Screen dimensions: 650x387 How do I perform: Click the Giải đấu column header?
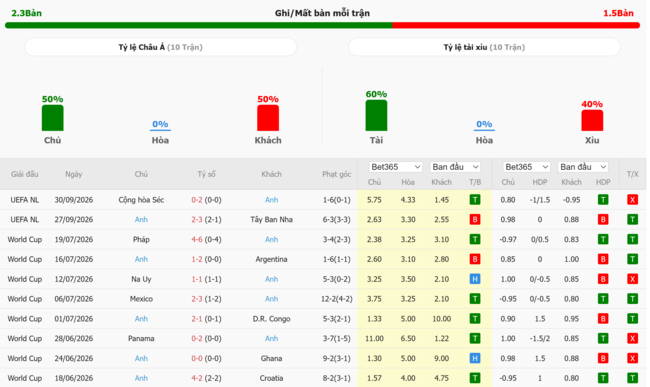pyautogui.click(x=25, y=174)
